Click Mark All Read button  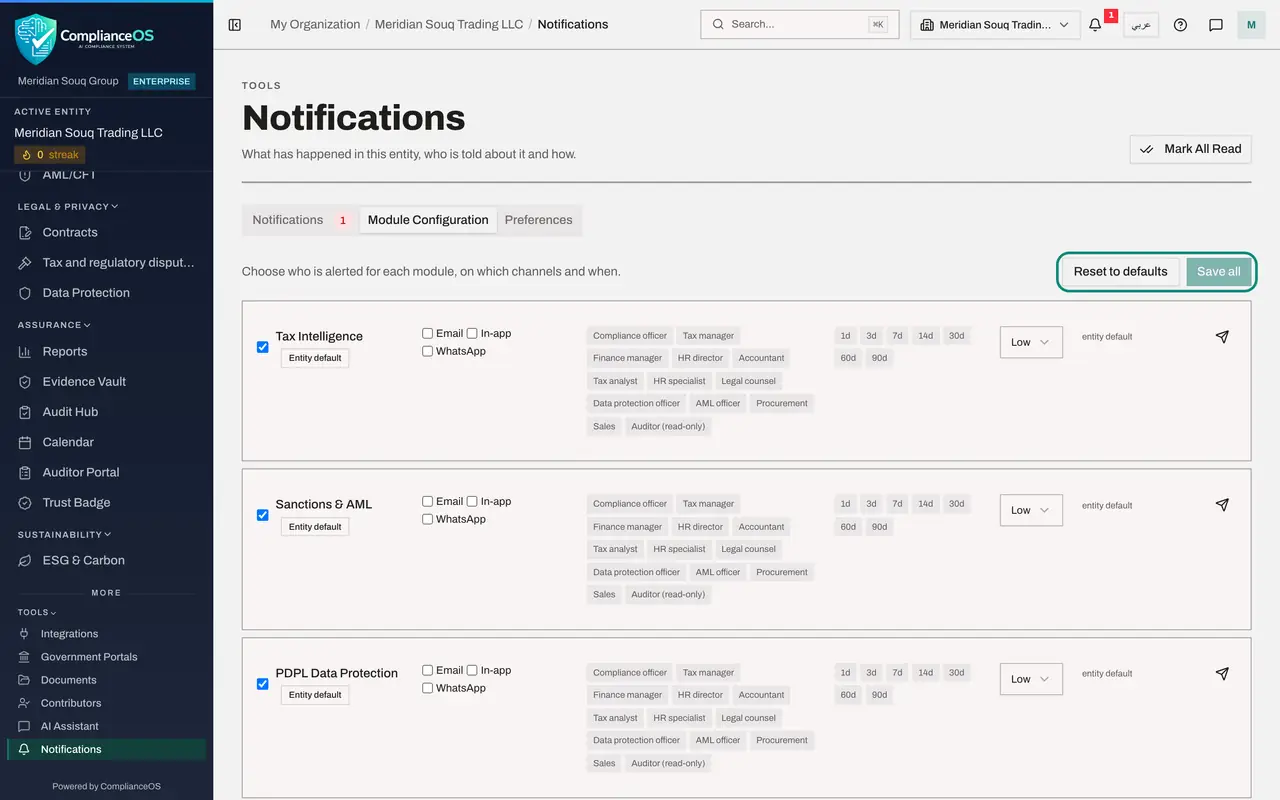1190,149
